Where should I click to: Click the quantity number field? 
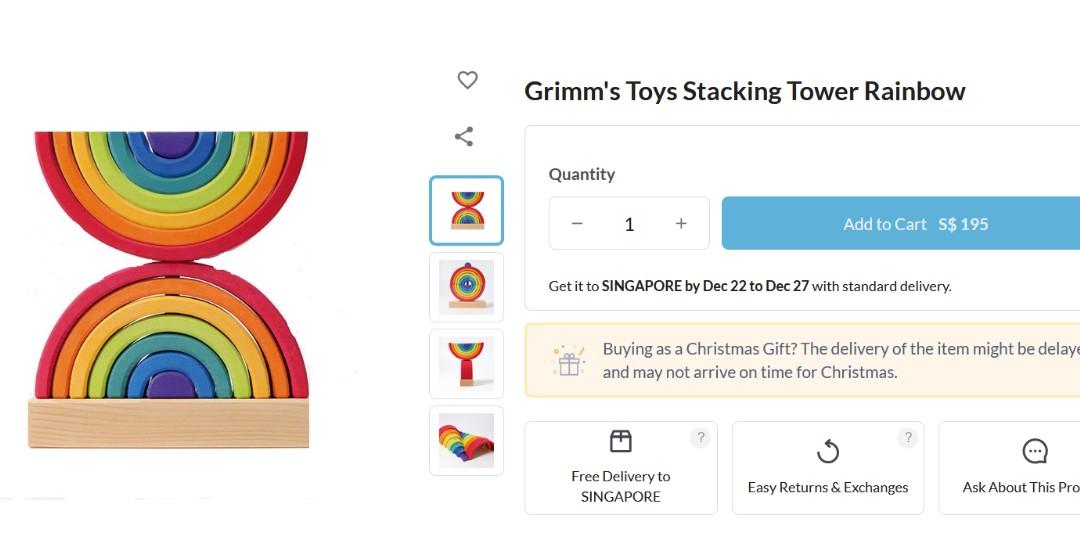coord(629,224)
